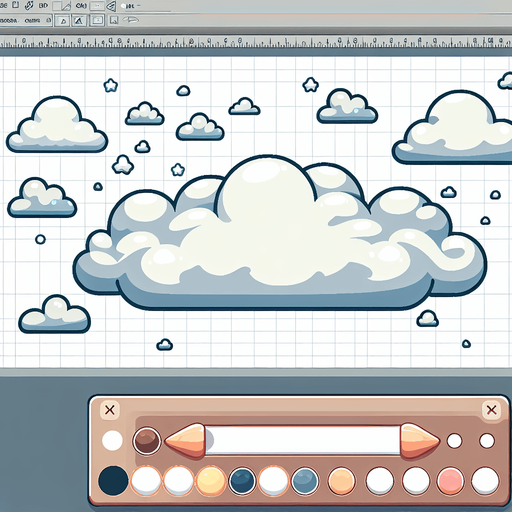Select the rectangle frame tool button

[x=97, y=20]
